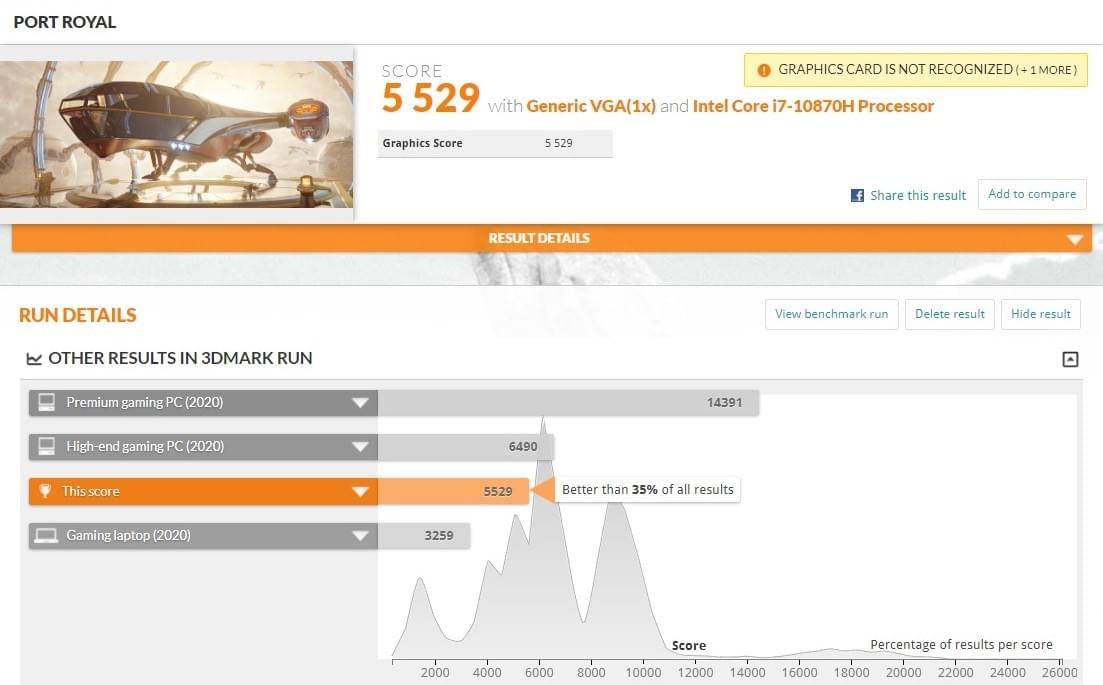Viewport: 1103px width, 685px height.
Task: Click the PORT ROYAL page title
Action: 65,22
